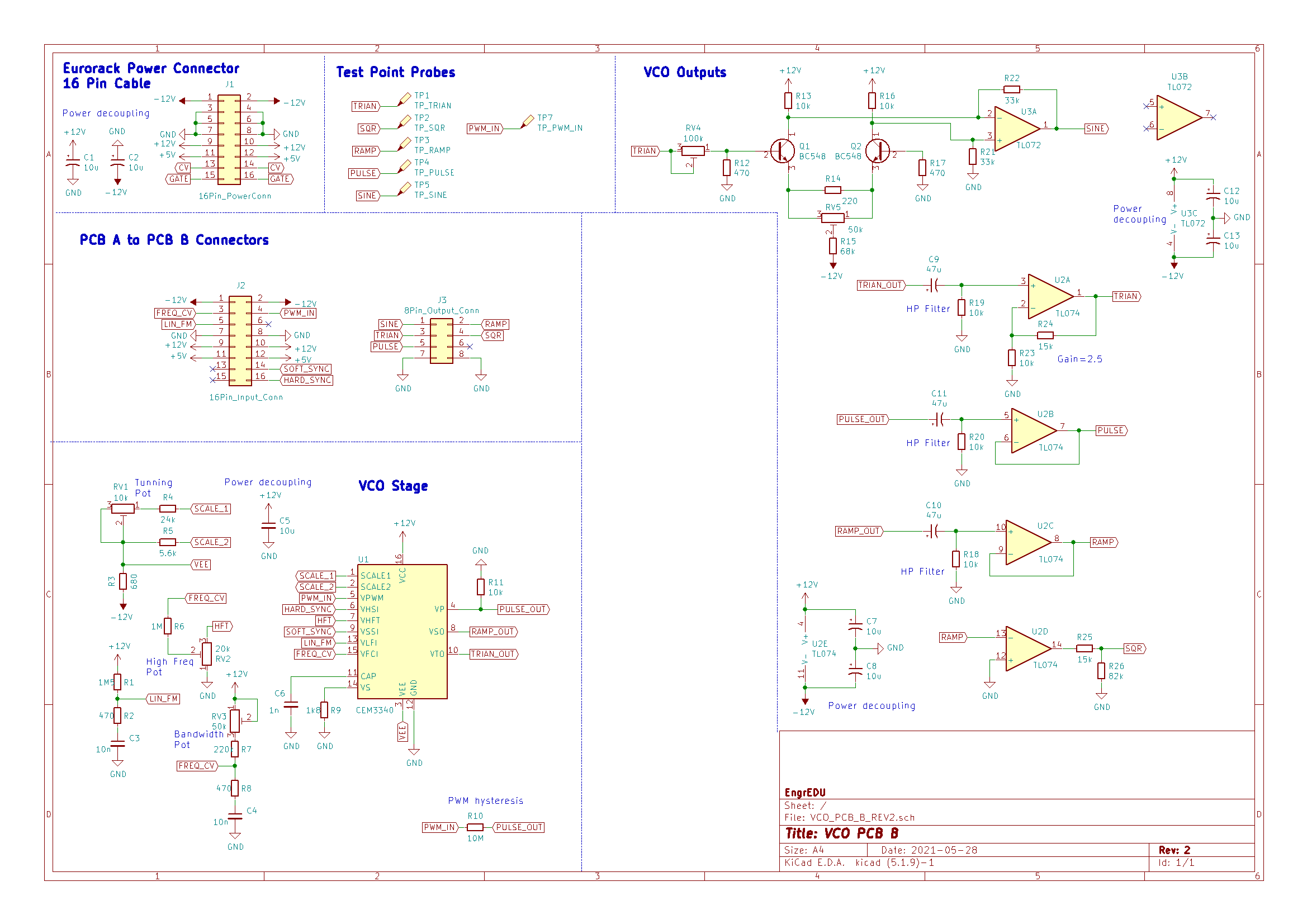
Task: Select the PWM_IN hierarchical label near TP7
Action: pyautogui.click(x=486, y=129)
